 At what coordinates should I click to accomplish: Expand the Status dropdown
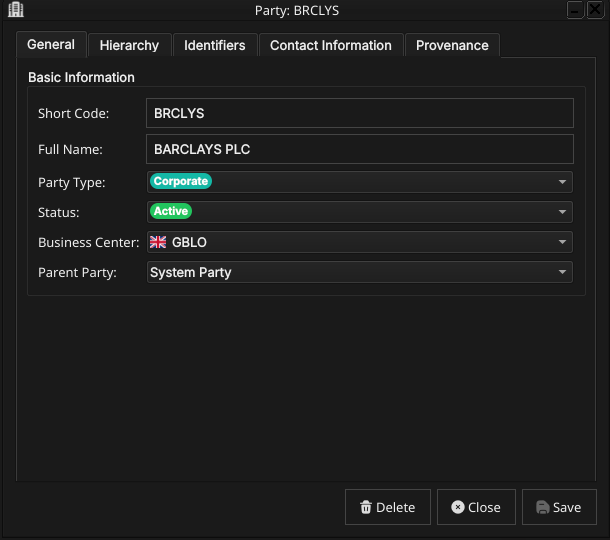pos(359,212)
